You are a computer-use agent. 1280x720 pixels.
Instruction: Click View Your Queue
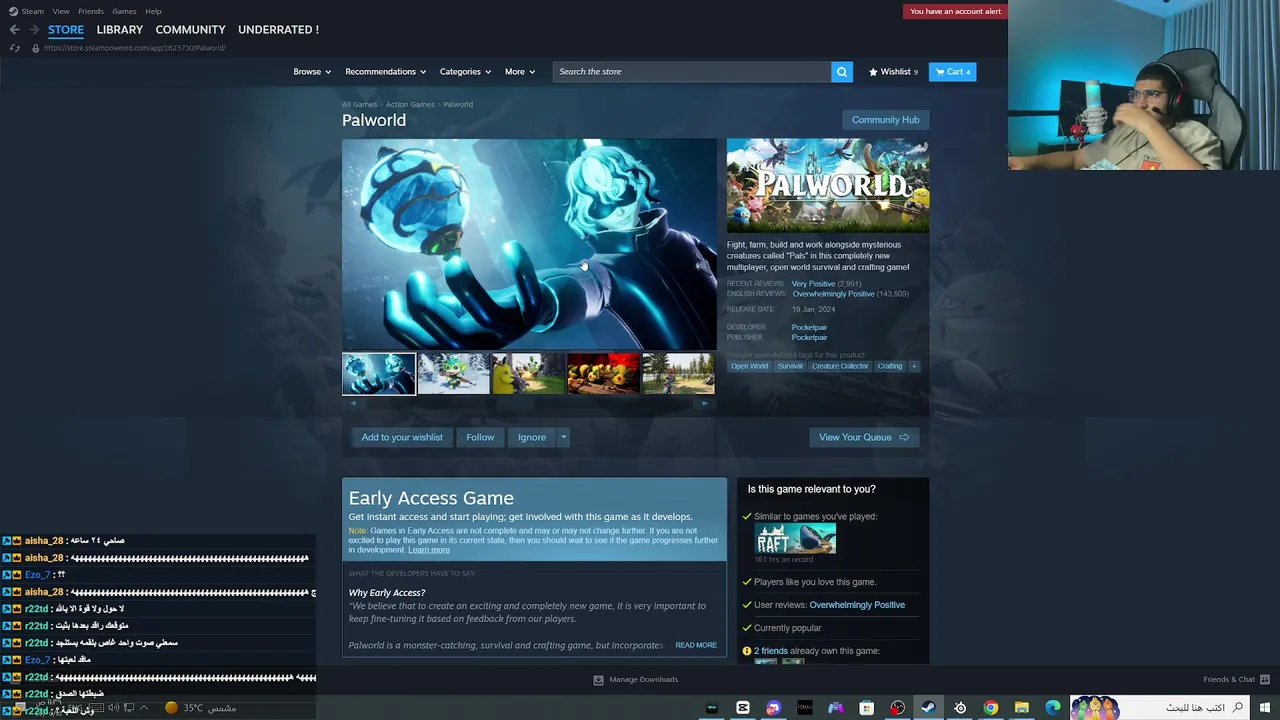[864, 437]
